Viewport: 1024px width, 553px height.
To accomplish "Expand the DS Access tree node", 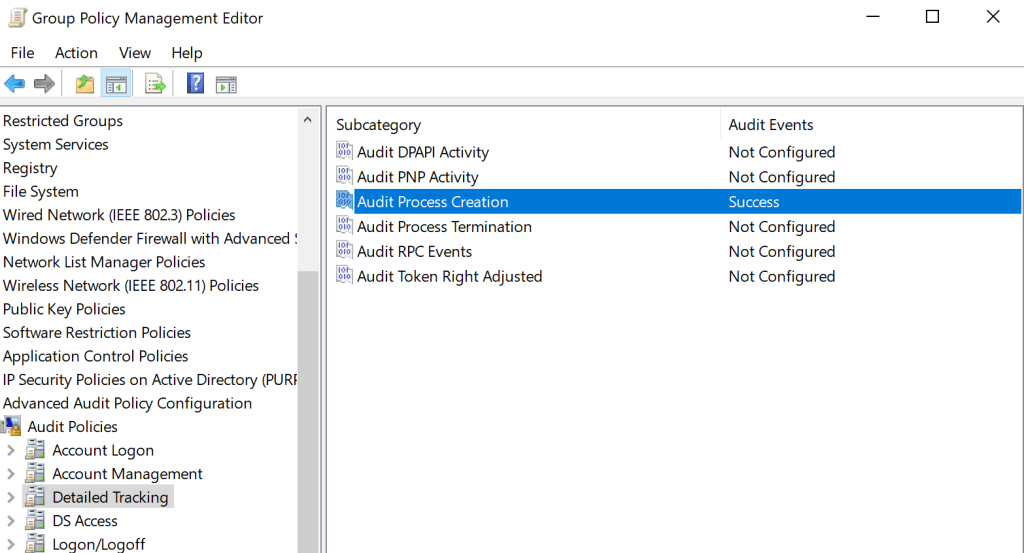I will 11,521.
